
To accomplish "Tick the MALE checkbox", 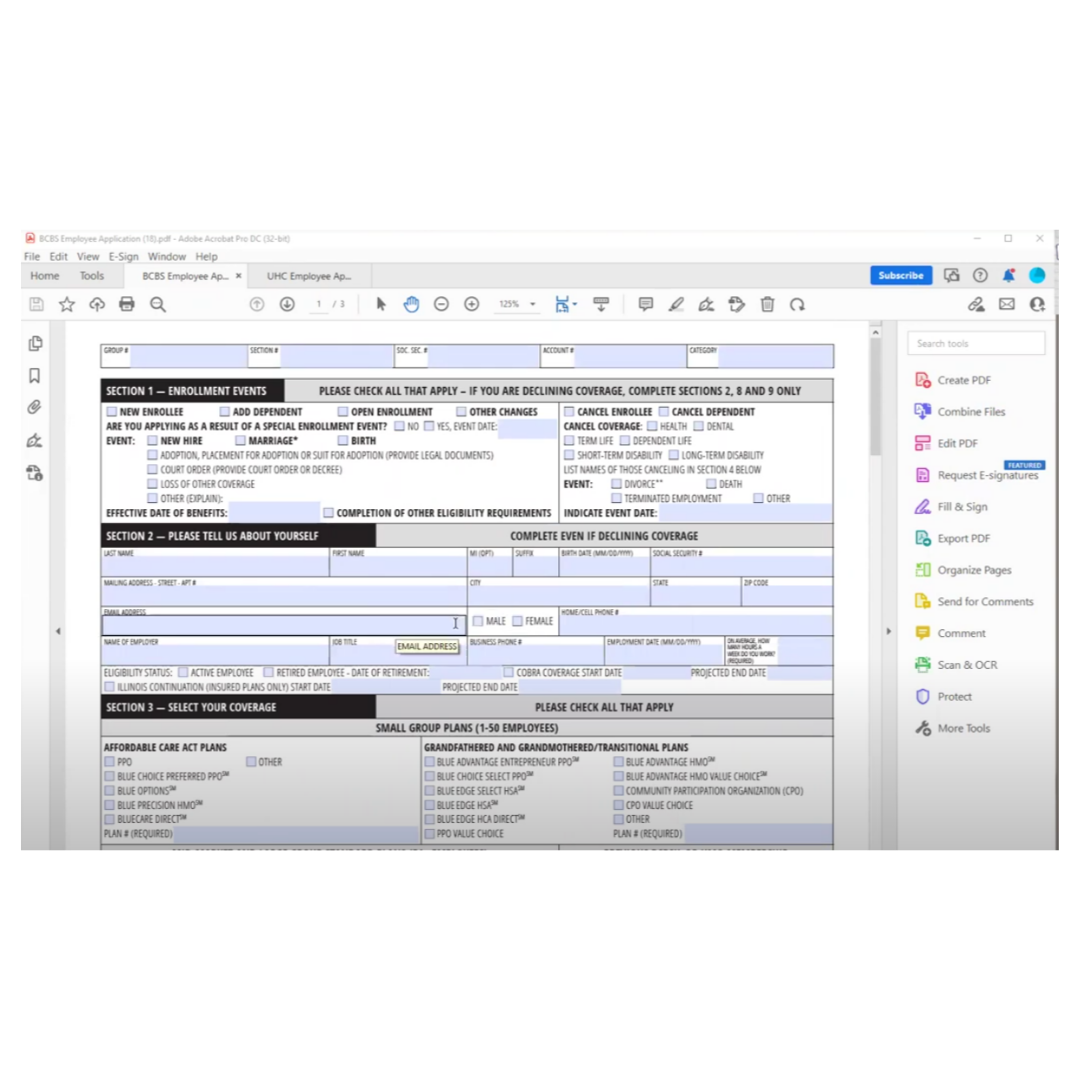I will click(478, 621).
